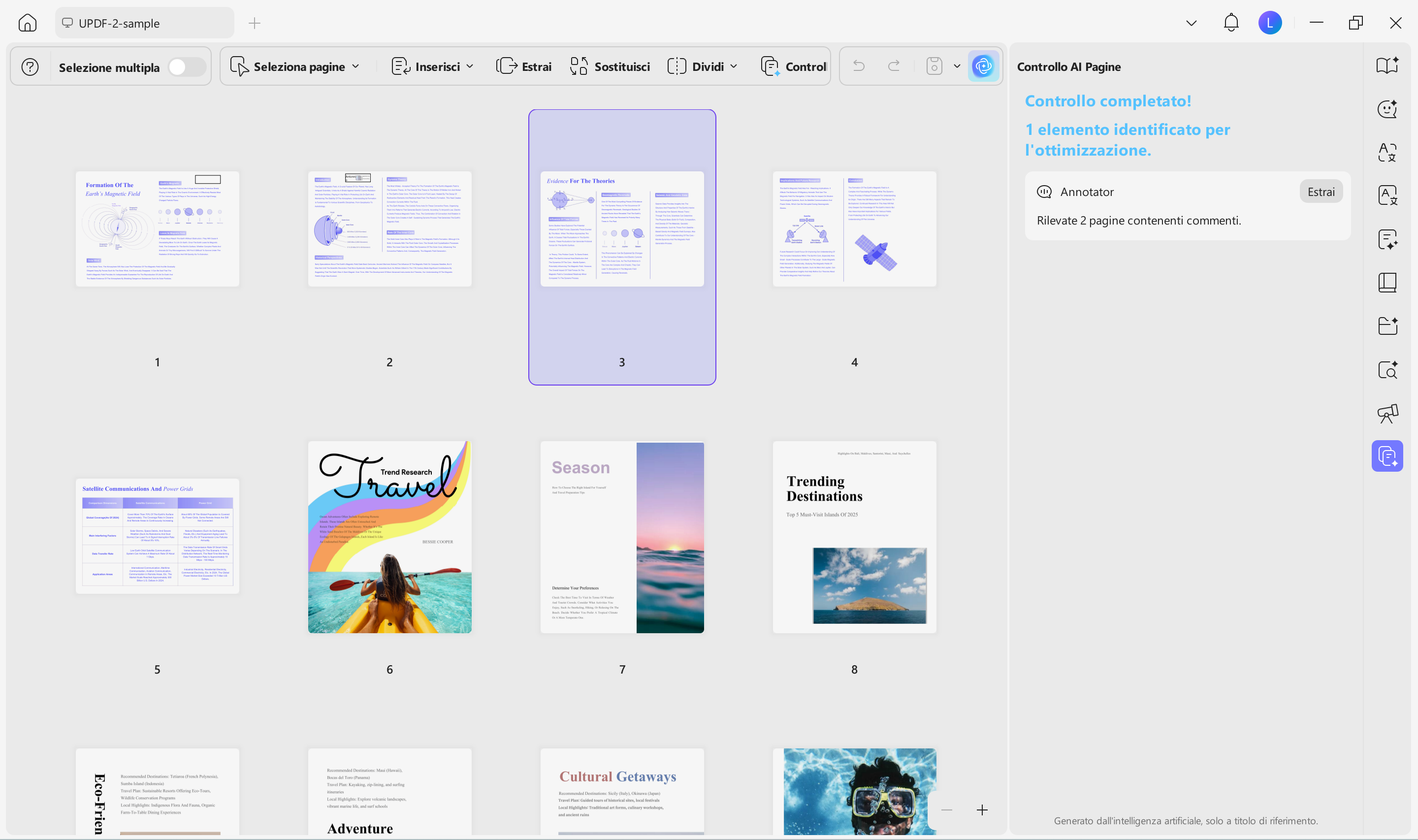Screen dimensions: 1418x840
Task: Switch to the UPDF-2-sample tab
Action: click(144, 23)
